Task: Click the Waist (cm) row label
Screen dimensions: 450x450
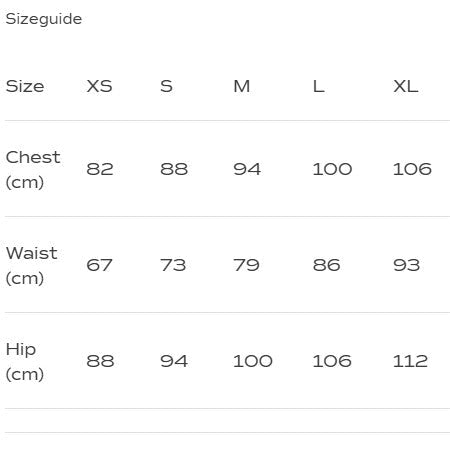Action: coord(32,265)
